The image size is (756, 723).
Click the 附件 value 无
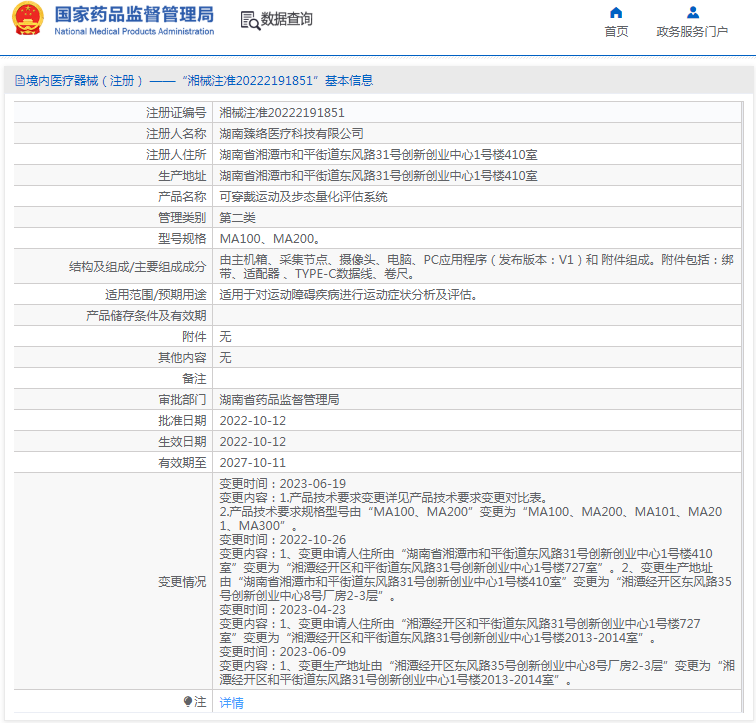click(x=225, y=336)
